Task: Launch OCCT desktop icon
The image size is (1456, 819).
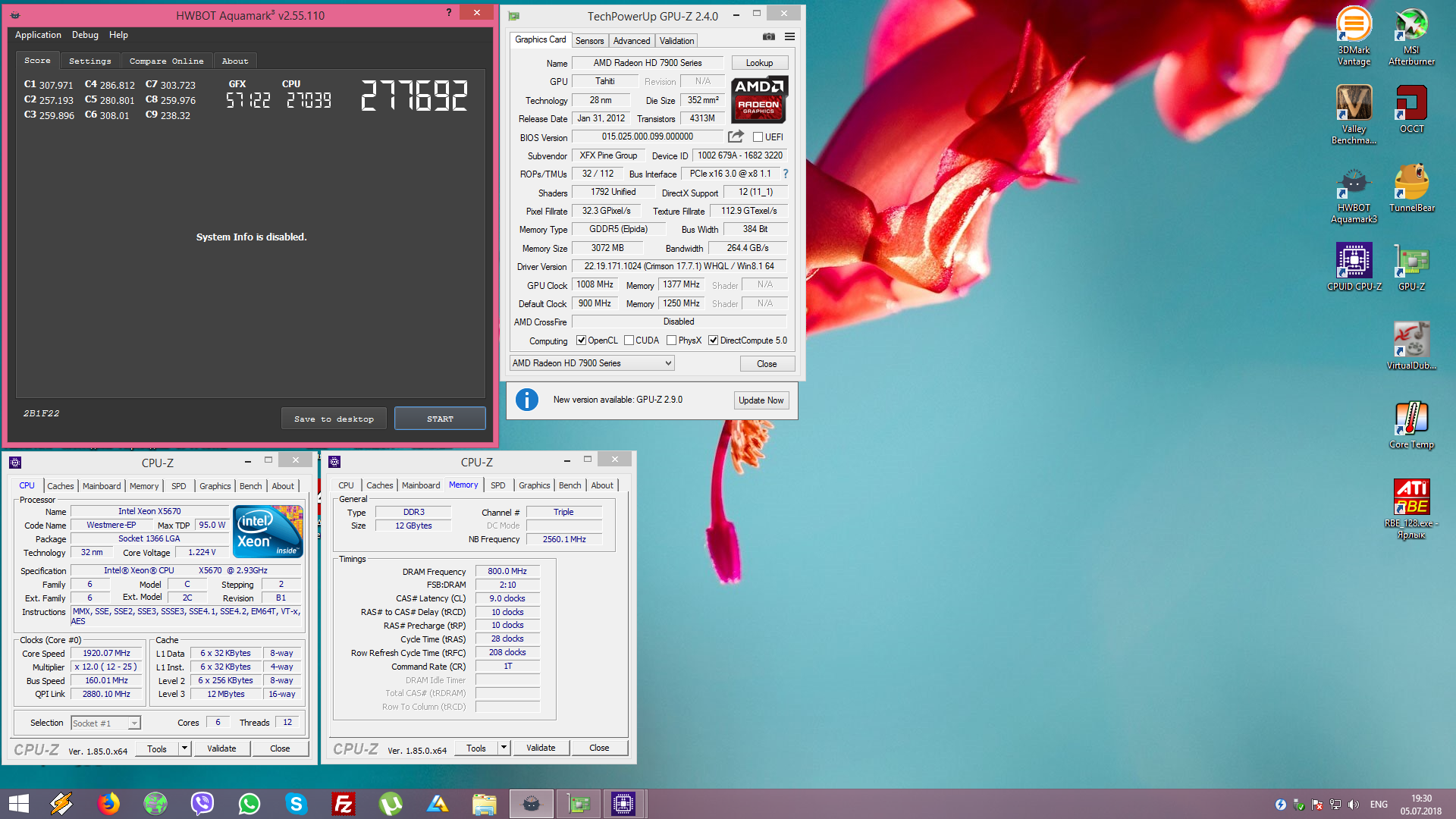Action: tap(1411, 109)
